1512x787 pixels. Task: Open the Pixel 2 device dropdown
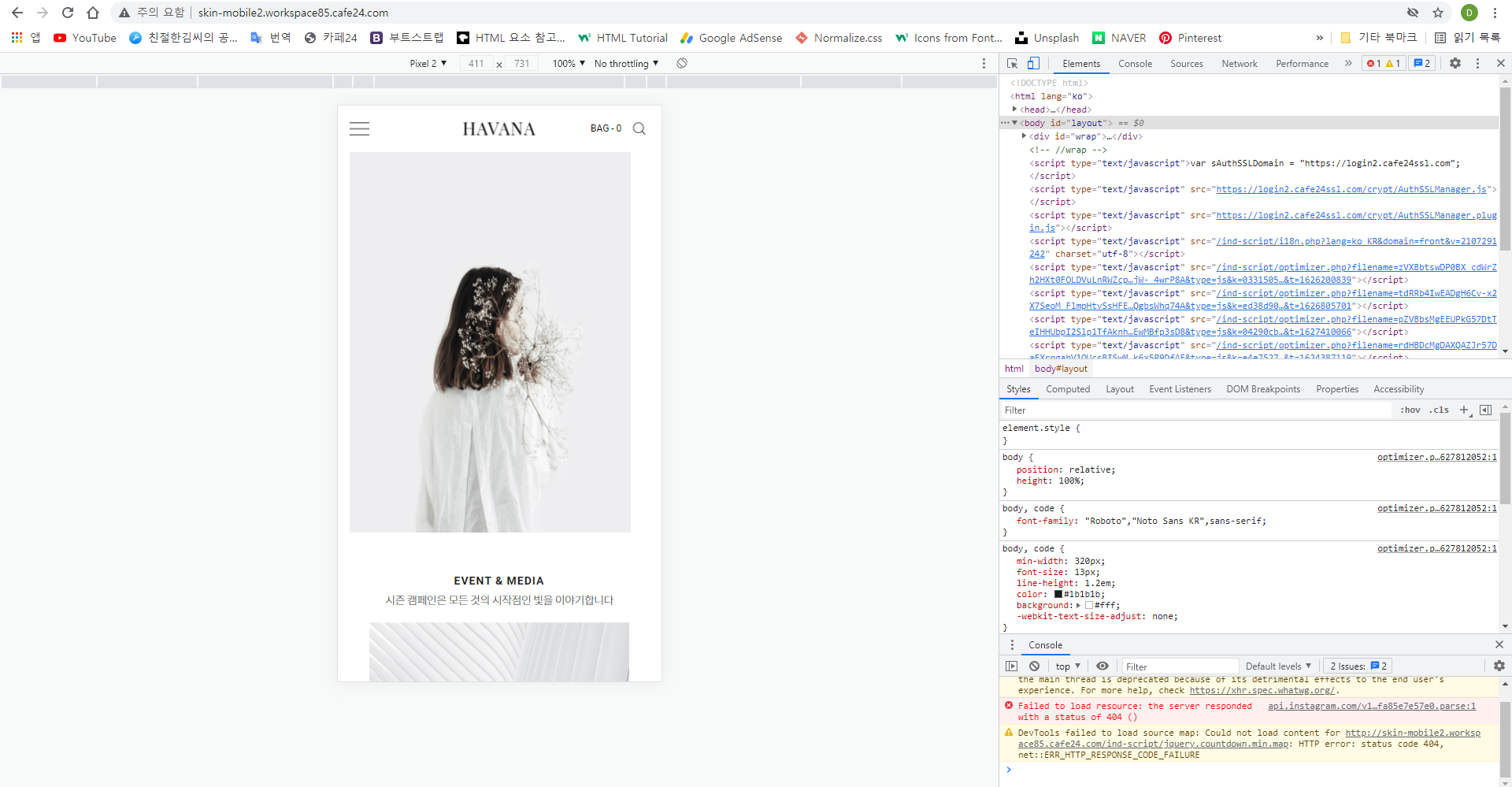point(428,64)
